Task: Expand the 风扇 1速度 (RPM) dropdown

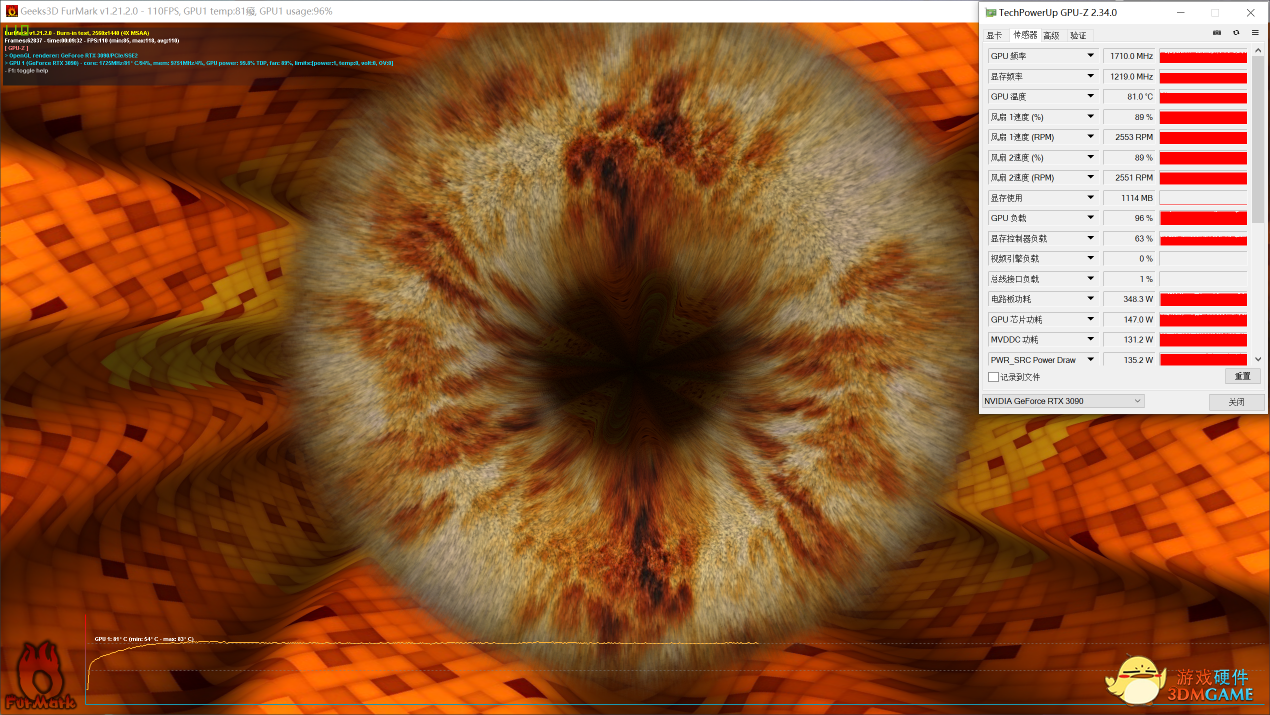Action: point(1091,137)
